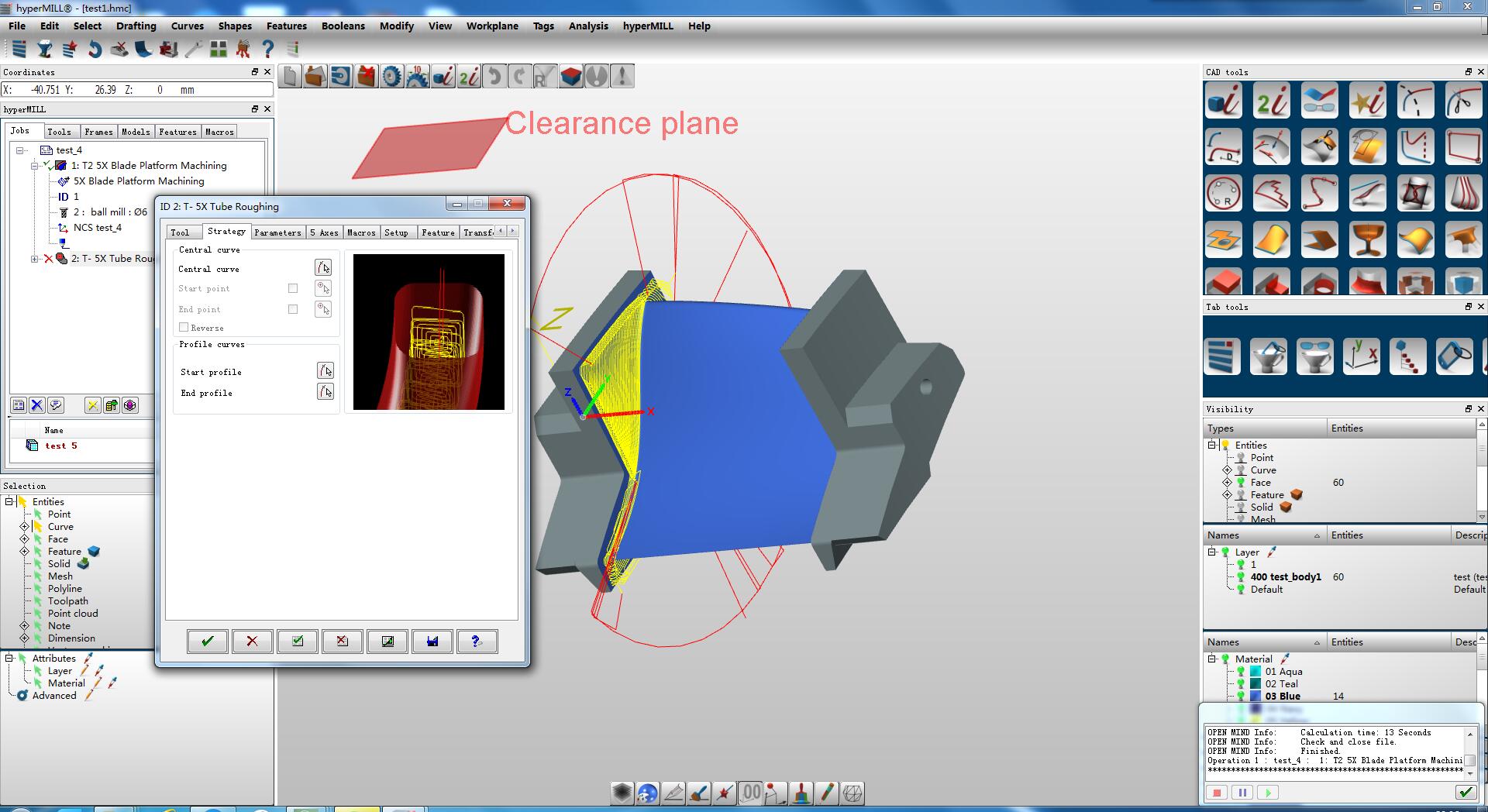Click the Tube Roughing preview thumbnail

pyautogui.click(x=429, y=332)
